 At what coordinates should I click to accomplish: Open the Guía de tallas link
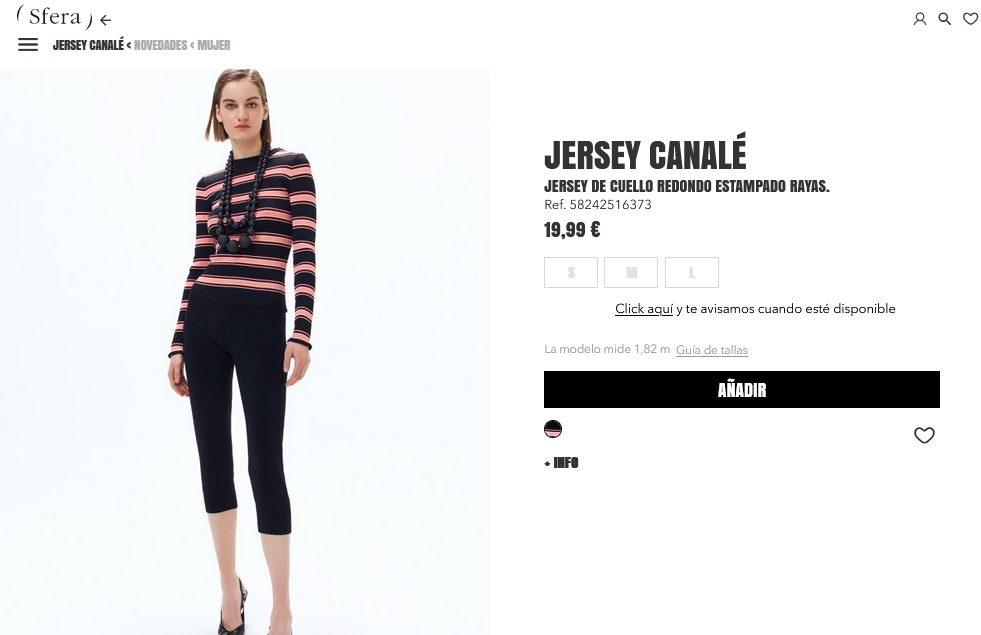712,350
